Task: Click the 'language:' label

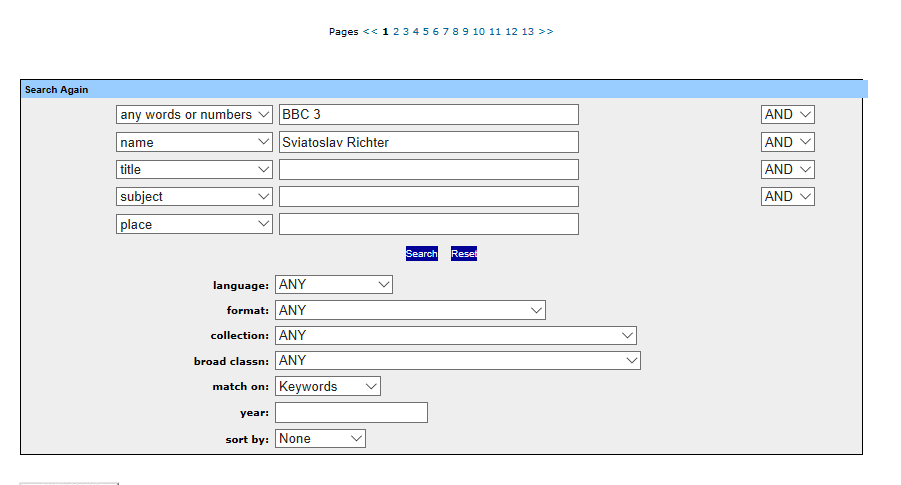Action: (x=241, y=286)
